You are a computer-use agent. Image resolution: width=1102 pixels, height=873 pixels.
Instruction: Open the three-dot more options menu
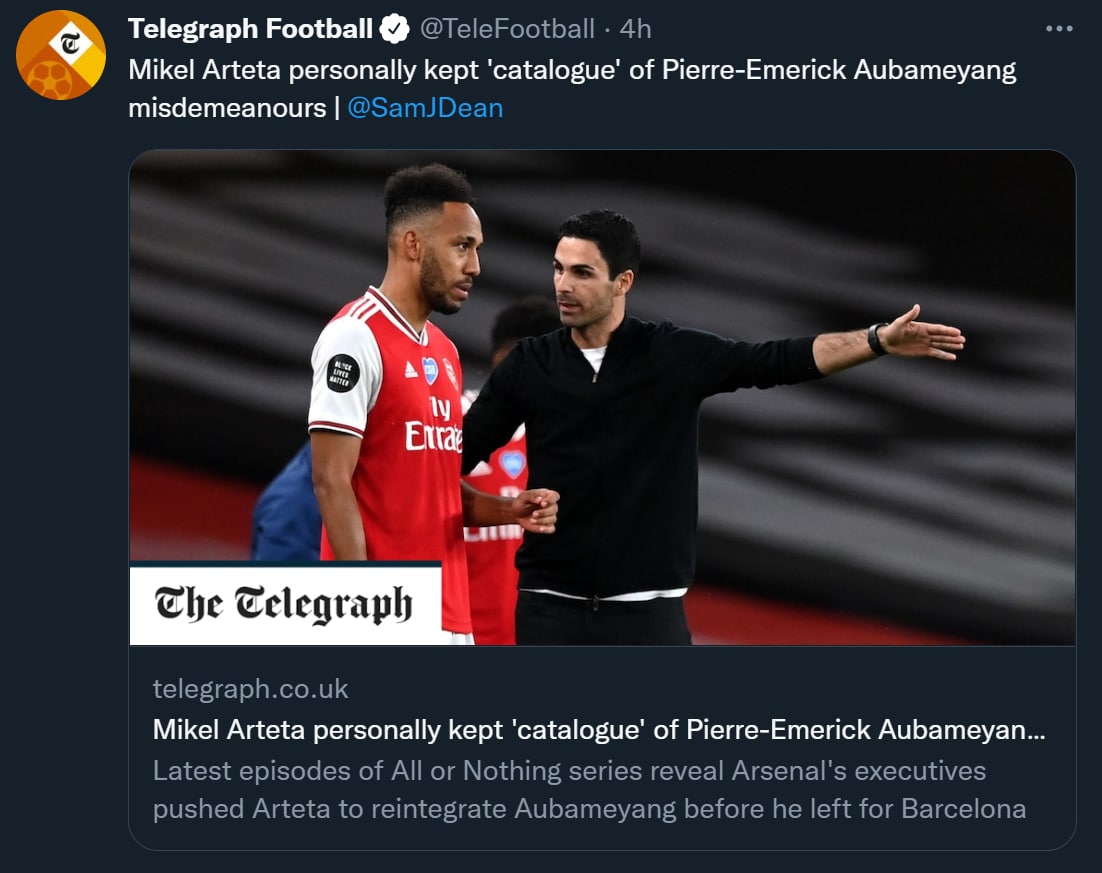[x=1058, y=30]
